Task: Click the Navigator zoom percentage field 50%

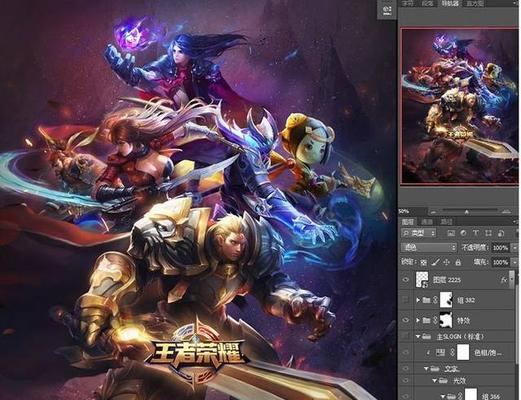Action: pyautogui.click(x=412, y=211)
